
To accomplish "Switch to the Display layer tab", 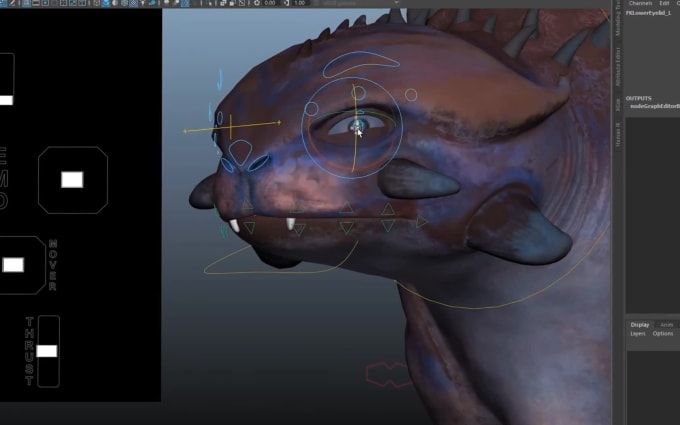I will 640,325.
